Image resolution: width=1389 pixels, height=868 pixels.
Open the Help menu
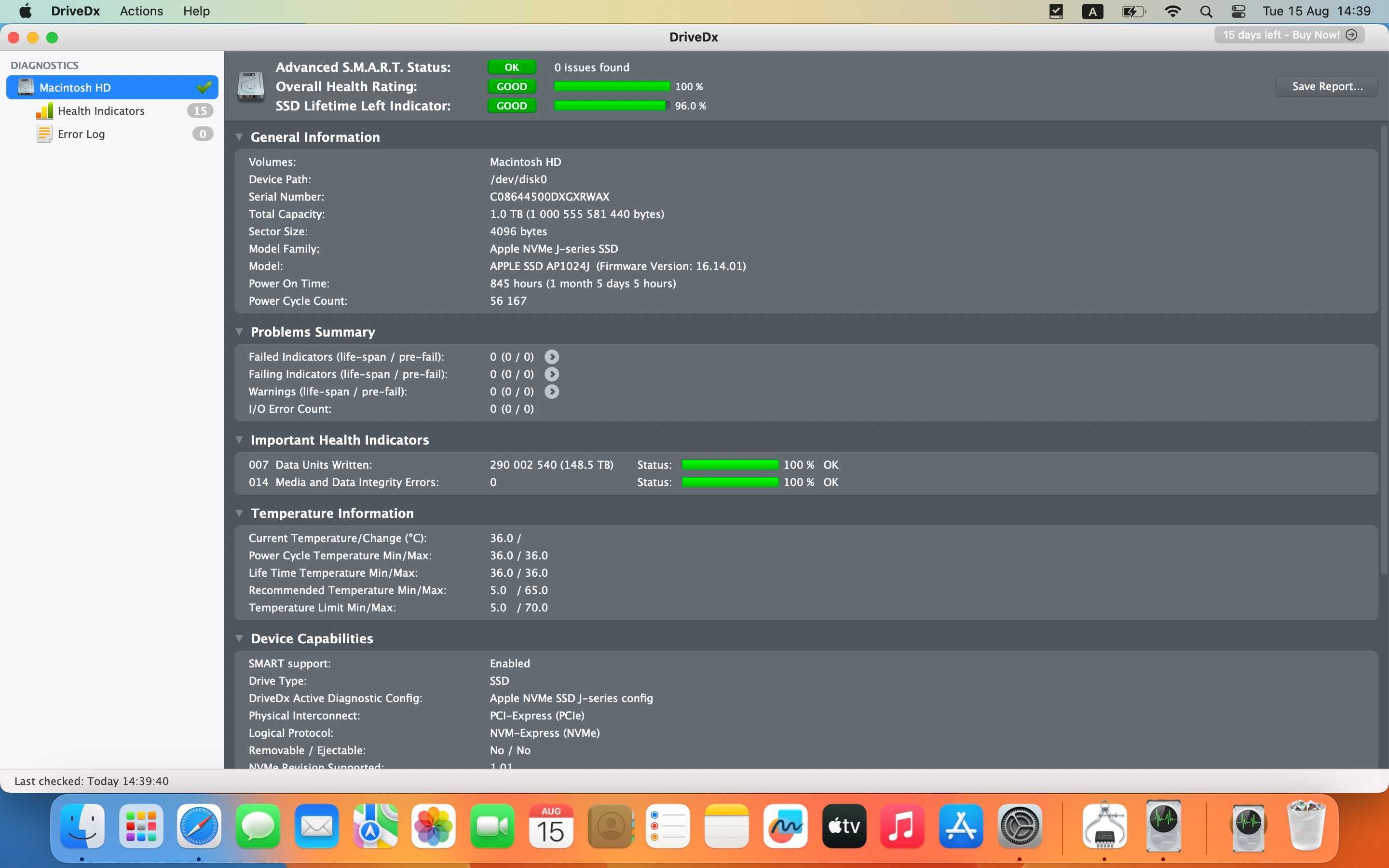(x=196, y=11)
